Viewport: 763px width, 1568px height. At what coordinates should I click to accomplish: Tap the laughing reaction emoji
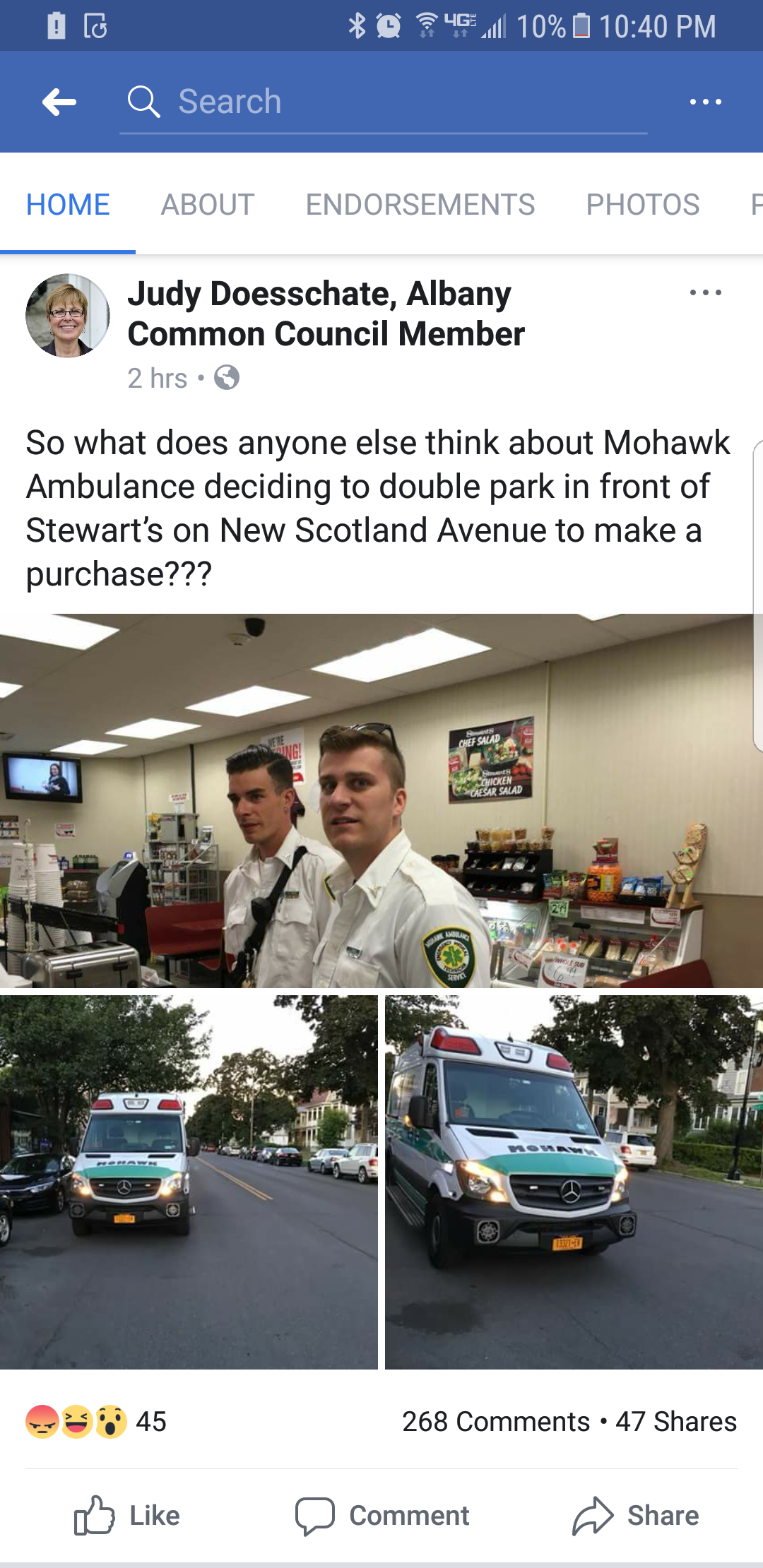76,1422
